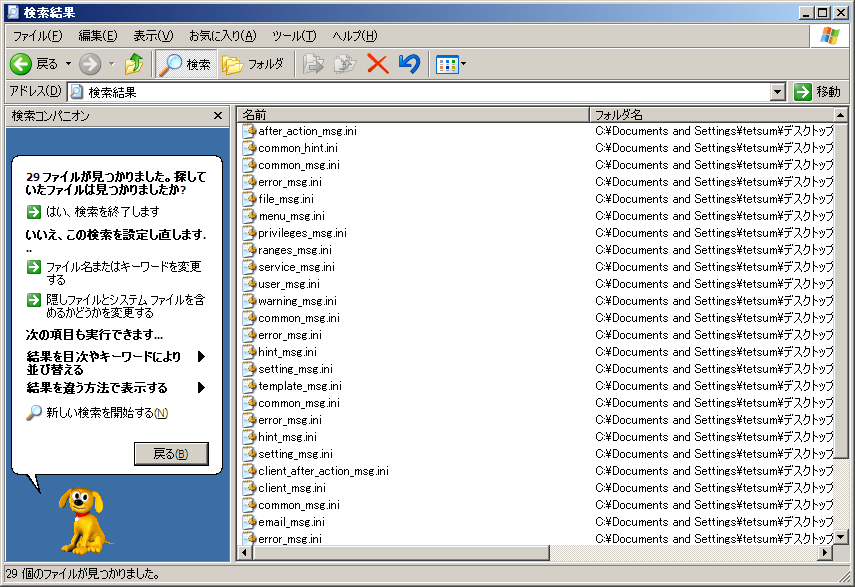Click the Up folder toolbar icon

[x=134, y=64]
